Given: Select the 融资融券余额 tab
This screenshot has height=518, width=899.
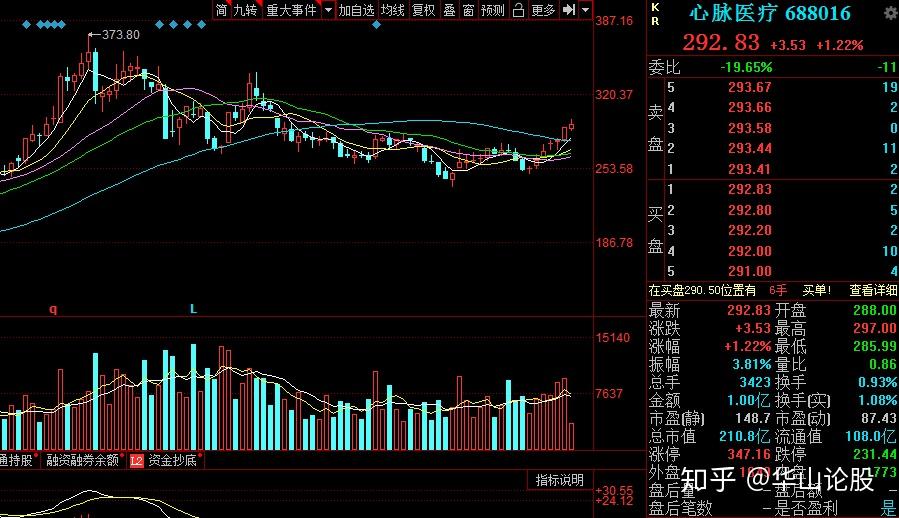Looking at the screenshot, I should pos(83,460).
